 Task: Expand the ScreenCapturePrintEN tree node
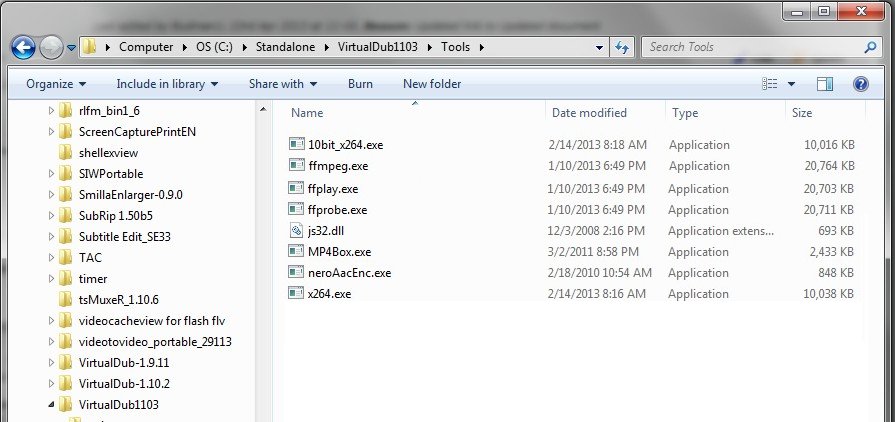click(x=51, y=131)
